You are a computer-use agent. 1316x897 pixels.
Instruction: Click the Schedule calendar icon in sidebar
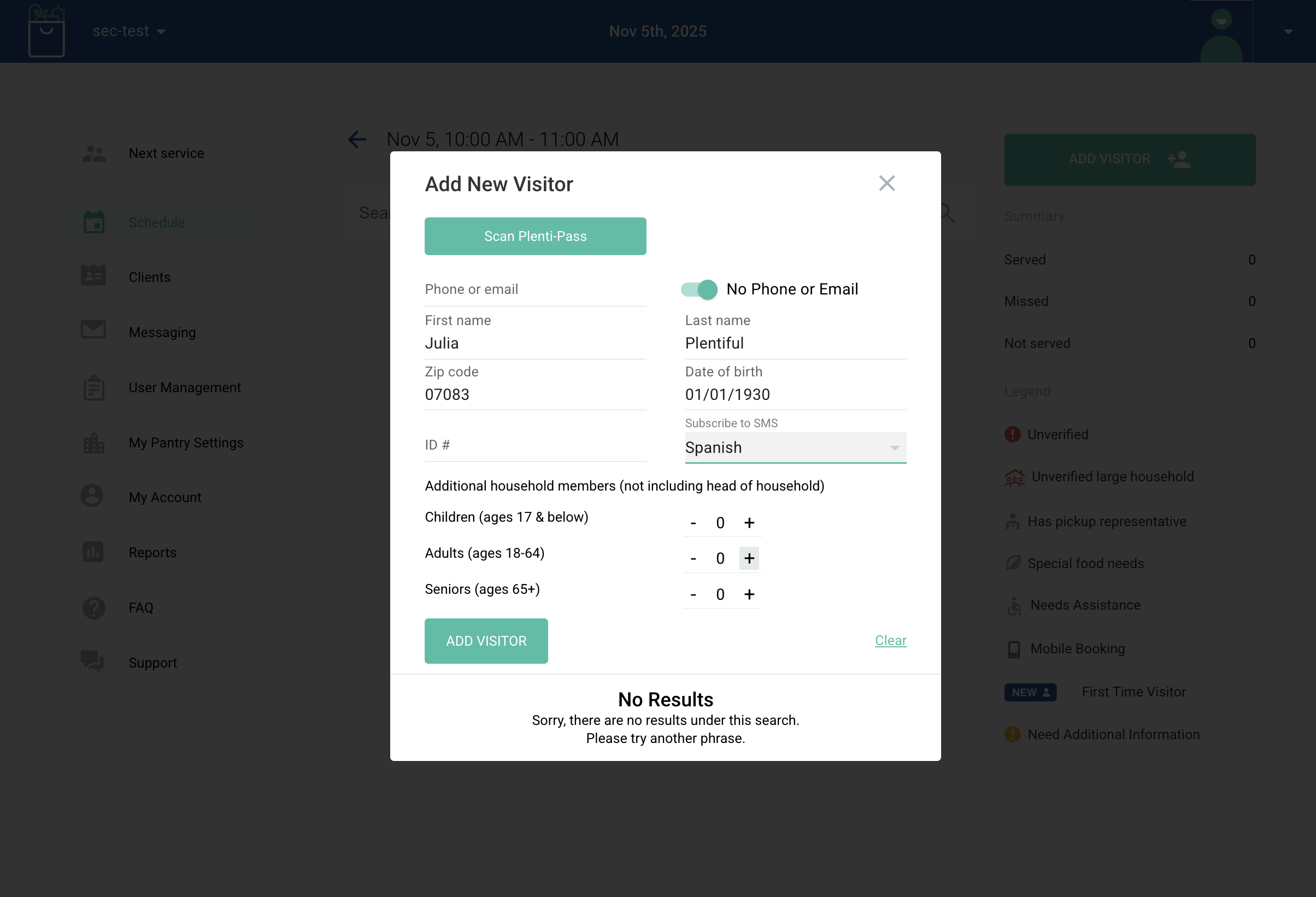tap(93, 222)
